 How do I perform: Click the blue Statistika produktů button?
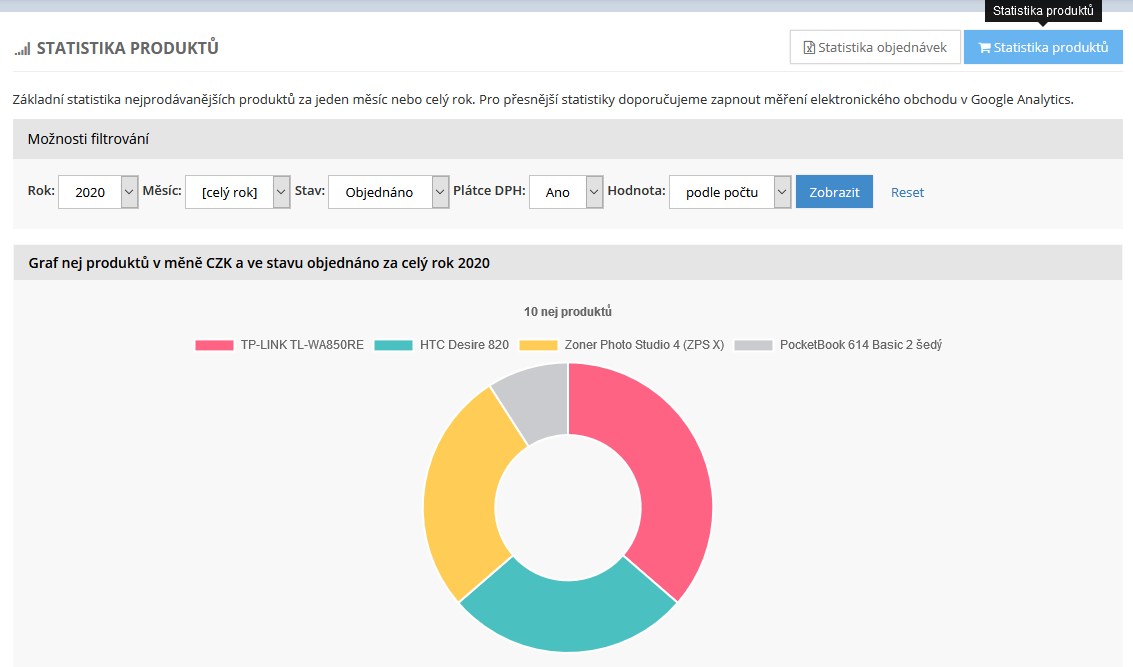click(x=1043, y=47)
